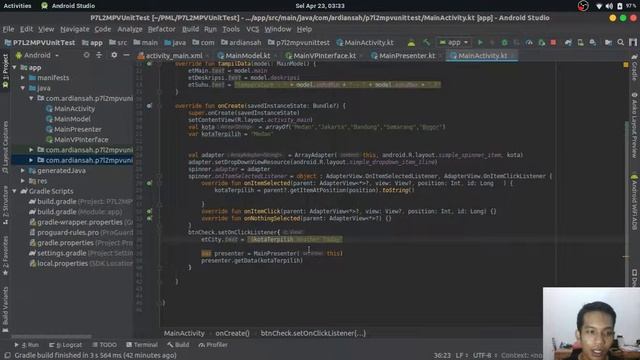Image resolution: width=640 pixels, height=360 pixels.
Task: Click battery indicator in top bar
Action: 620,6
